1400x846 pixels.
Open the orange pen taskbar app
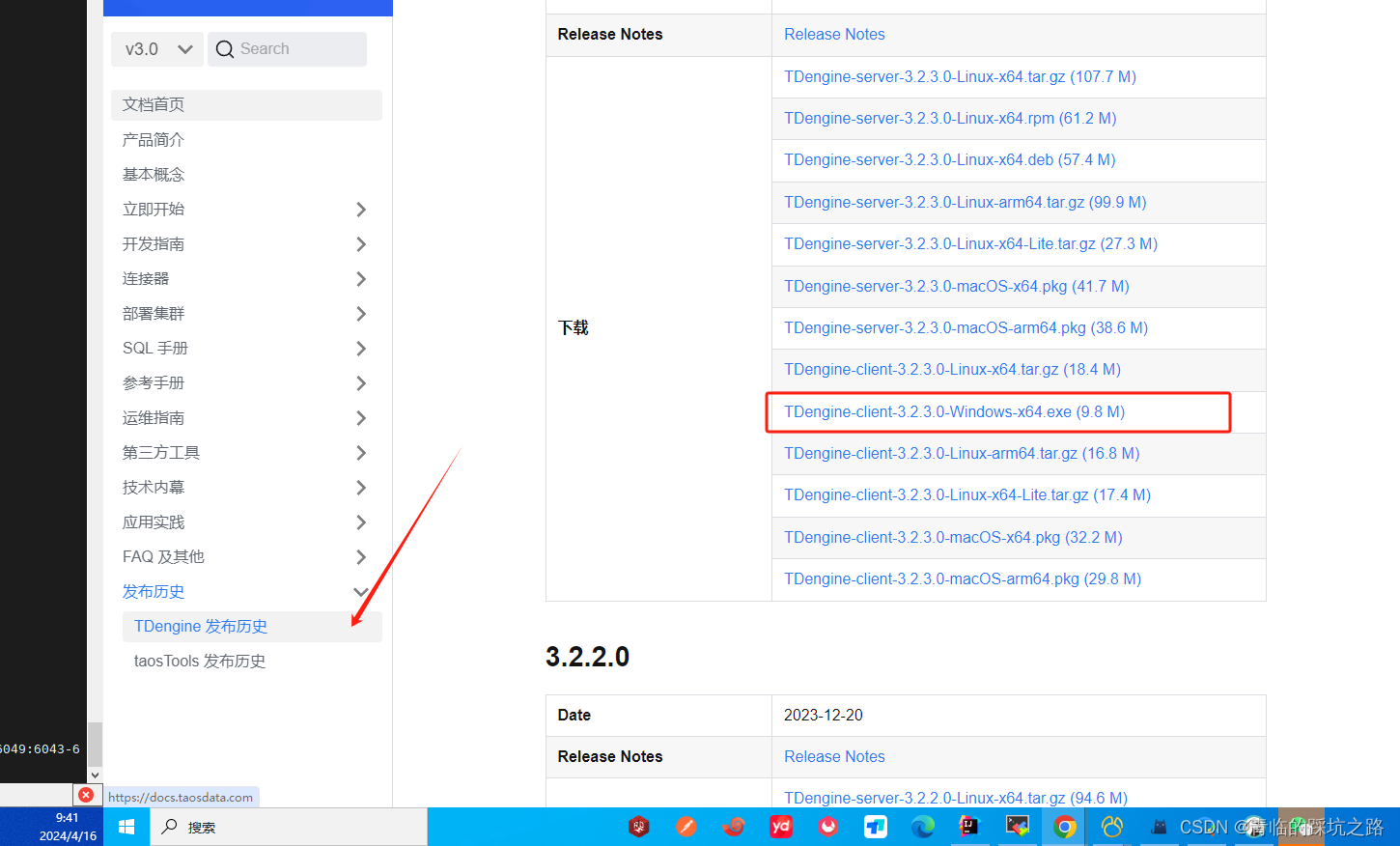coord(686,827)
